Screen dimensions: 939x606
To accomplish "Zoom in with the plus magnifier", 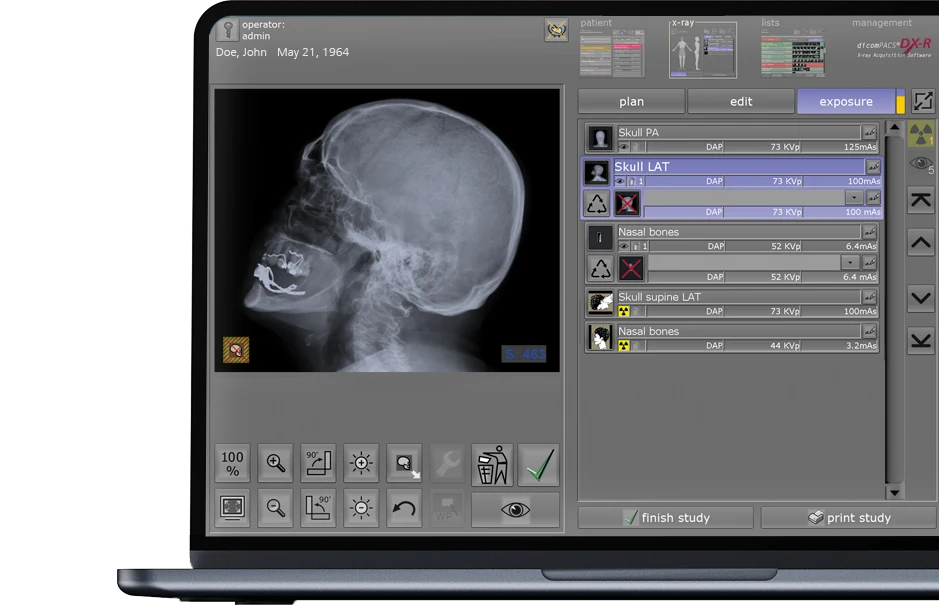I will (x=275, y=464).
